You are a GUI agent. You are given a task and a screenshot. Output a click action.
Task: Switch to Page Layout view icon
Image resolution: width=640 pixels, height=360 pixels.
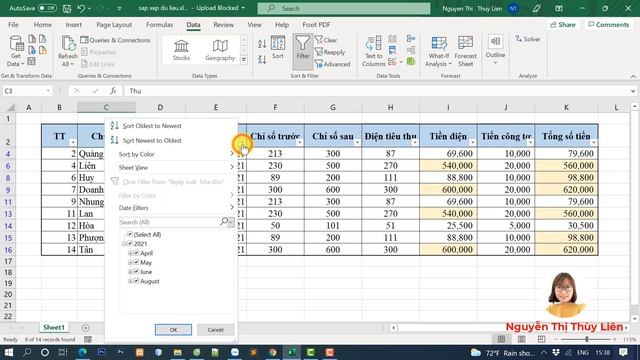coord(522,339)
